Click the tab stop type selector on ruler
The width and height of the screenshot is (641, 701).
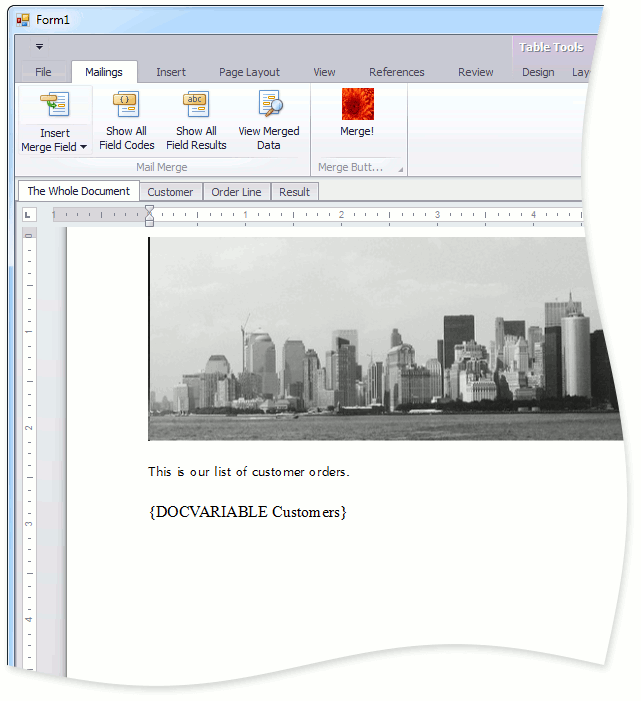[29, 215]
